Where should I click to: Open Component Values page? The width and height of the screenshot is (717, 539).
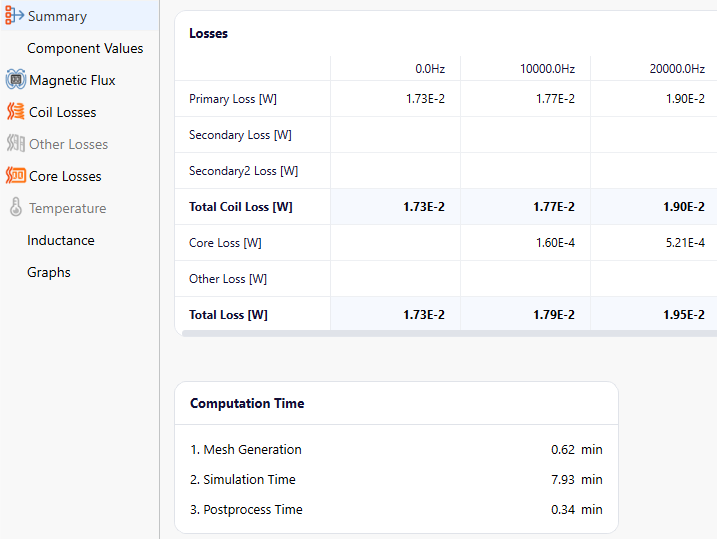point(85,48)
